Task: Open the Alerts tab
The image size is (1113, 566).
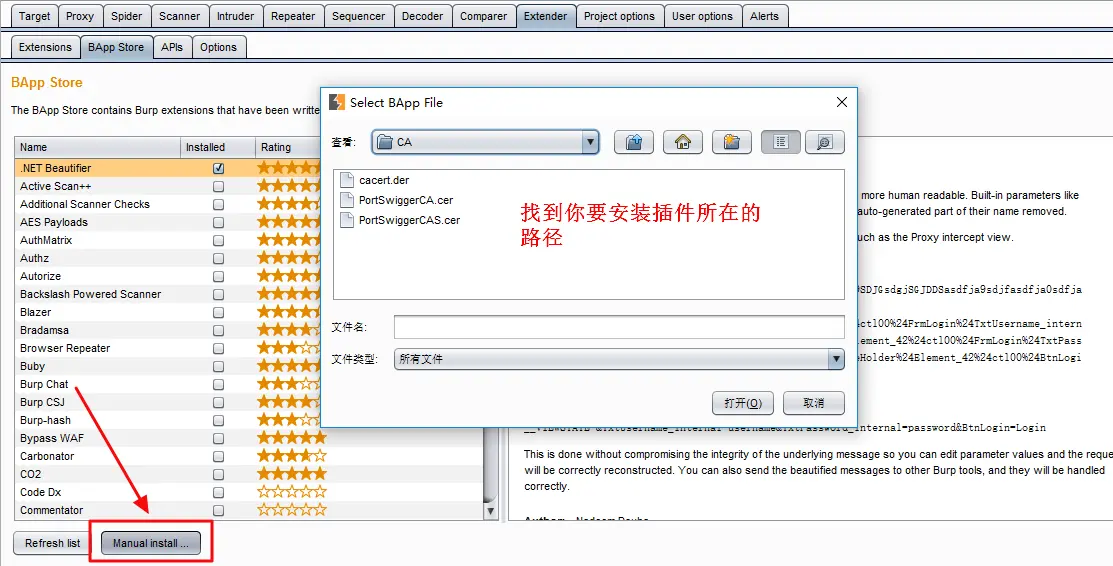Action: coord(764,16)
